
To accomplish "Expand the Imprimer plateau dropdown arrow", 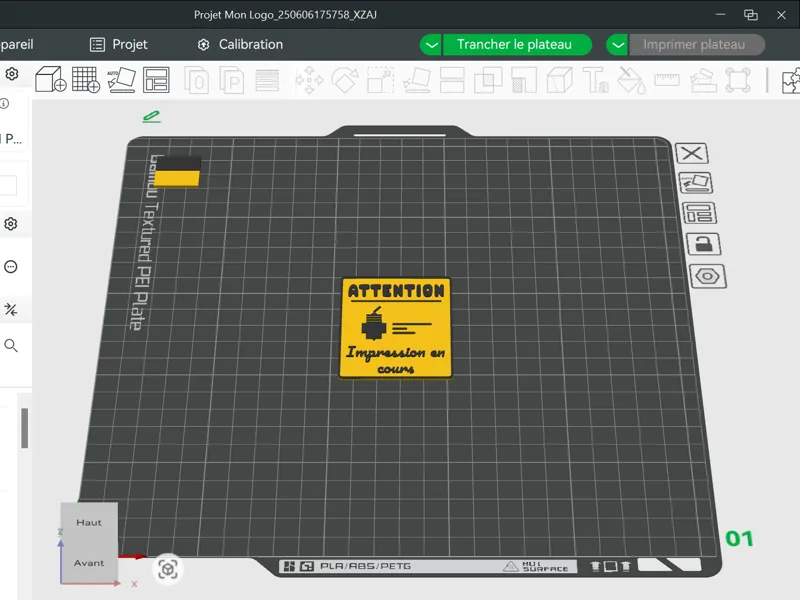I will [x=617, y=45].
